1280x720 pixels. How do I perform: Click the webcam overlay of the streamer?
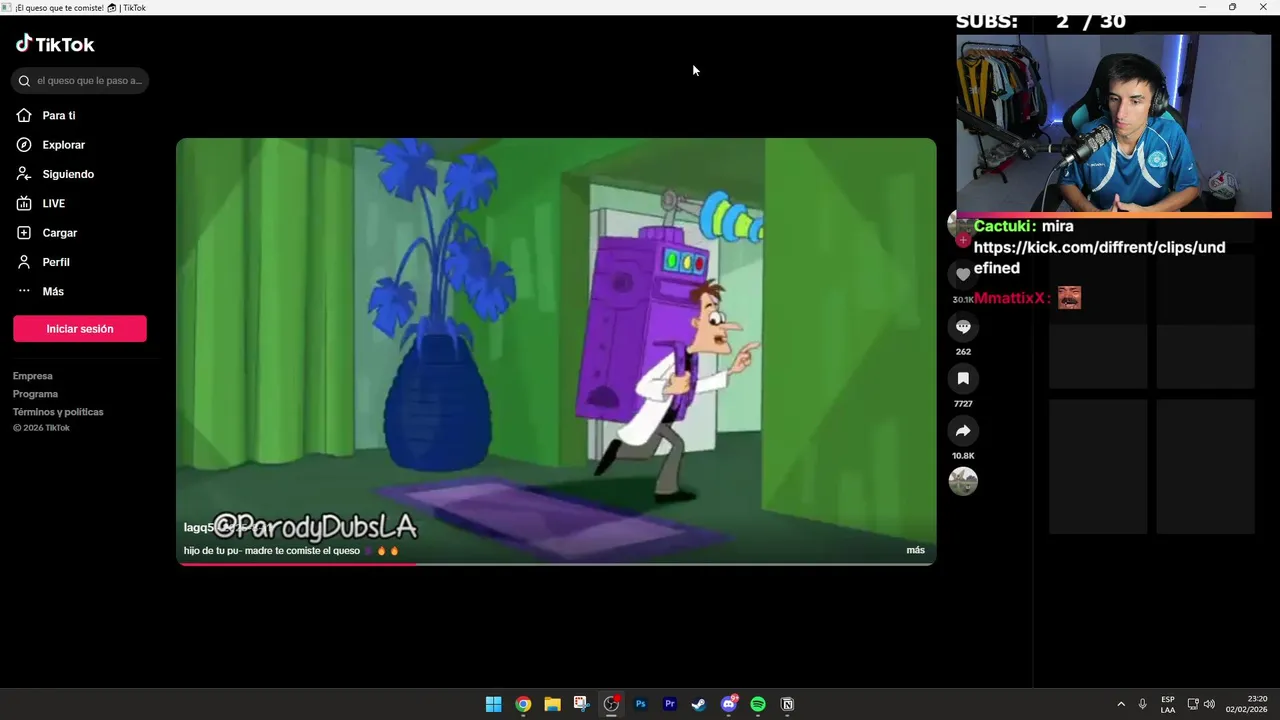click(1113, 123)
